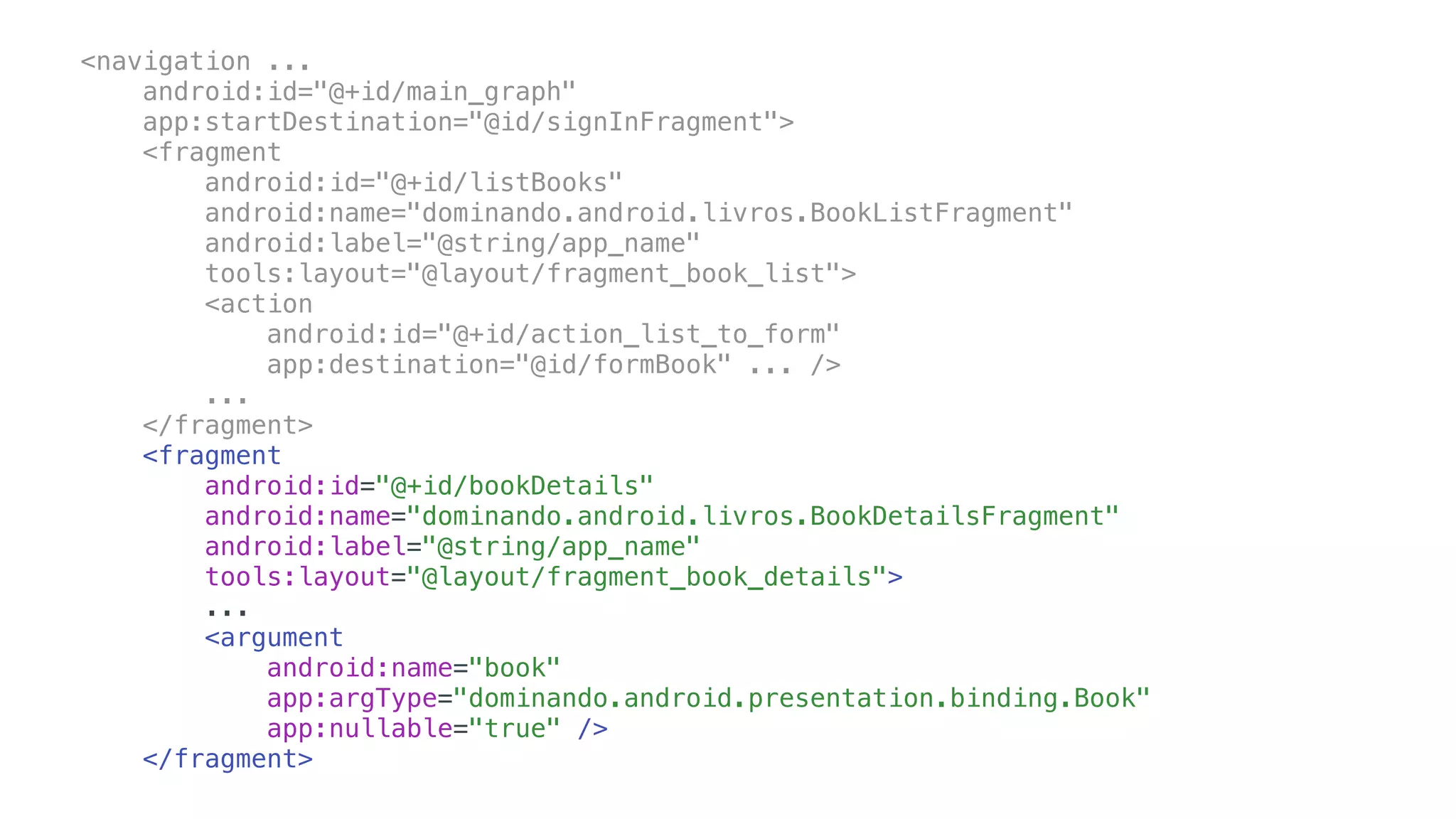This screenshot has width=1456, height=819.
Task: Click the android:id="@+id/main_graph" line
Action: point(359,92)
